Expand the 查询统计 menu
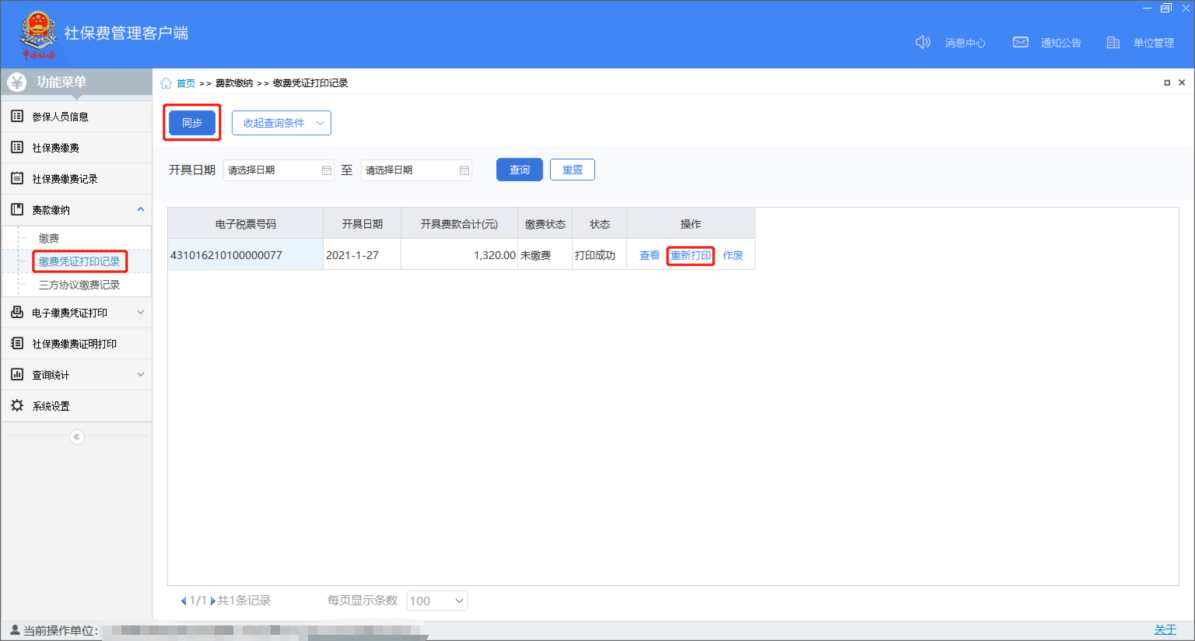The height and width of the screenshot is (641, 1195). (140, 375)
